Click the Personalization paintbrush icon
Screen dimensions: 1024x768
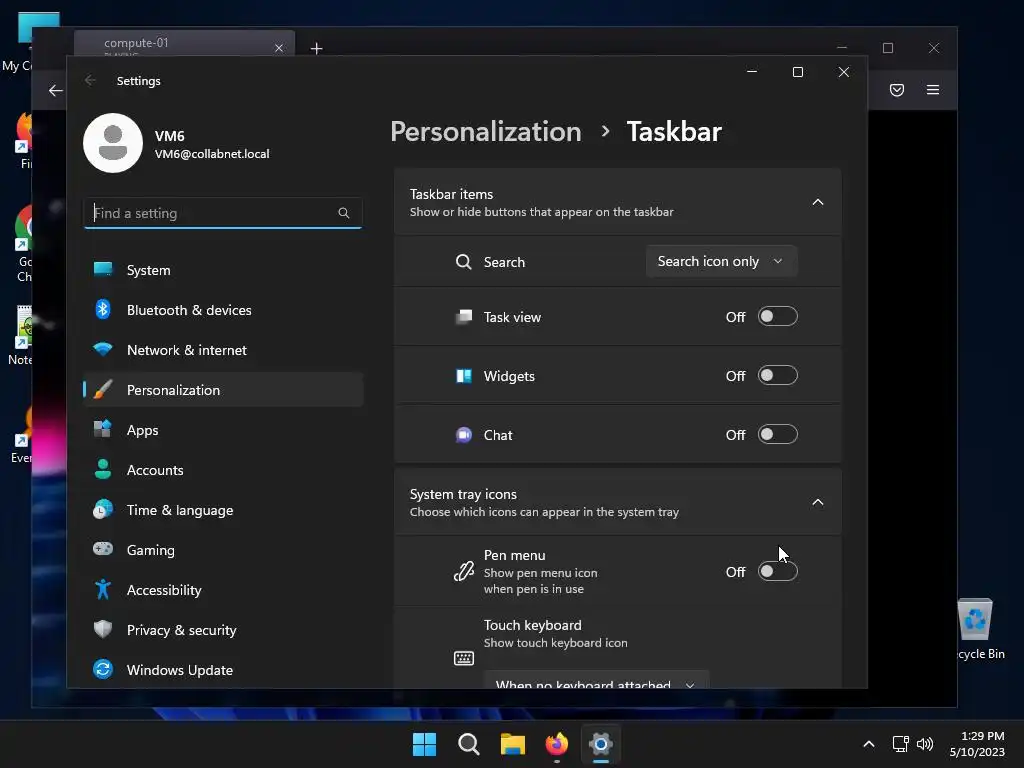(x=103, y=390)
